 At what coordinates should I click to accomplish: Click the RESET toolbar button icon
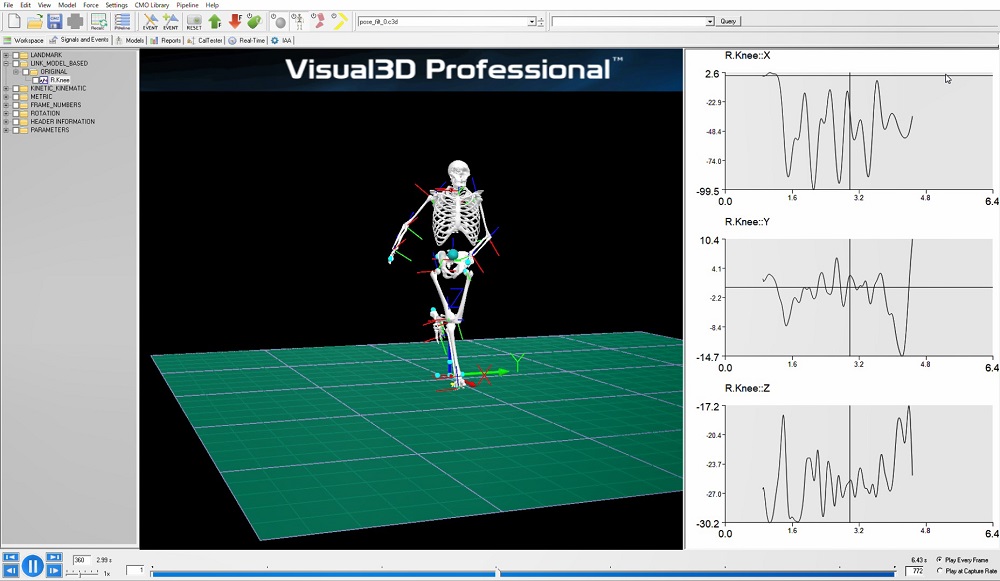194,21
